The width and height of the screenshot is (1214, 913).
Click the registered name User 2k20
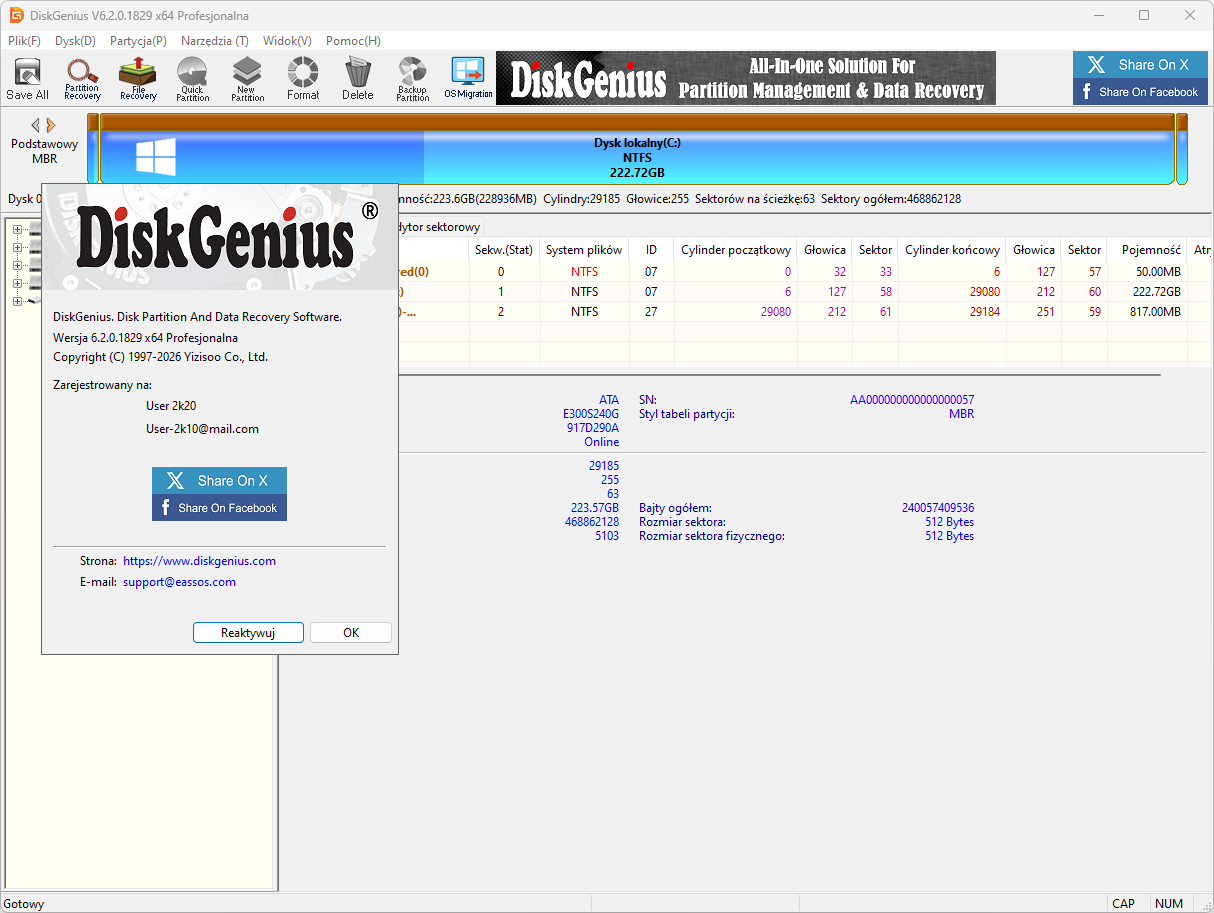(x=172, y=406)
